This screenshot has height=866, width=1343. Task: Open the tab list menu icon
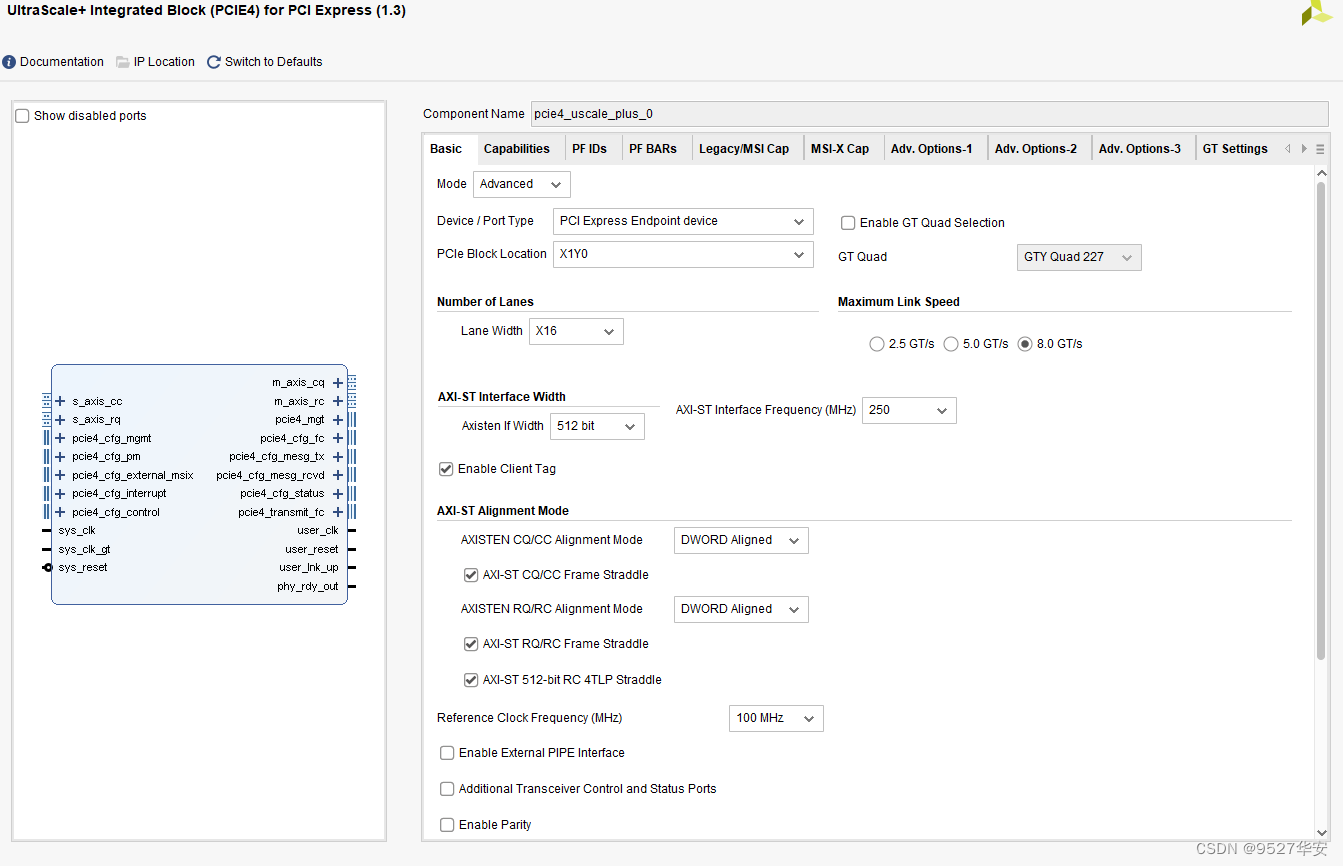click(1320, 149)
